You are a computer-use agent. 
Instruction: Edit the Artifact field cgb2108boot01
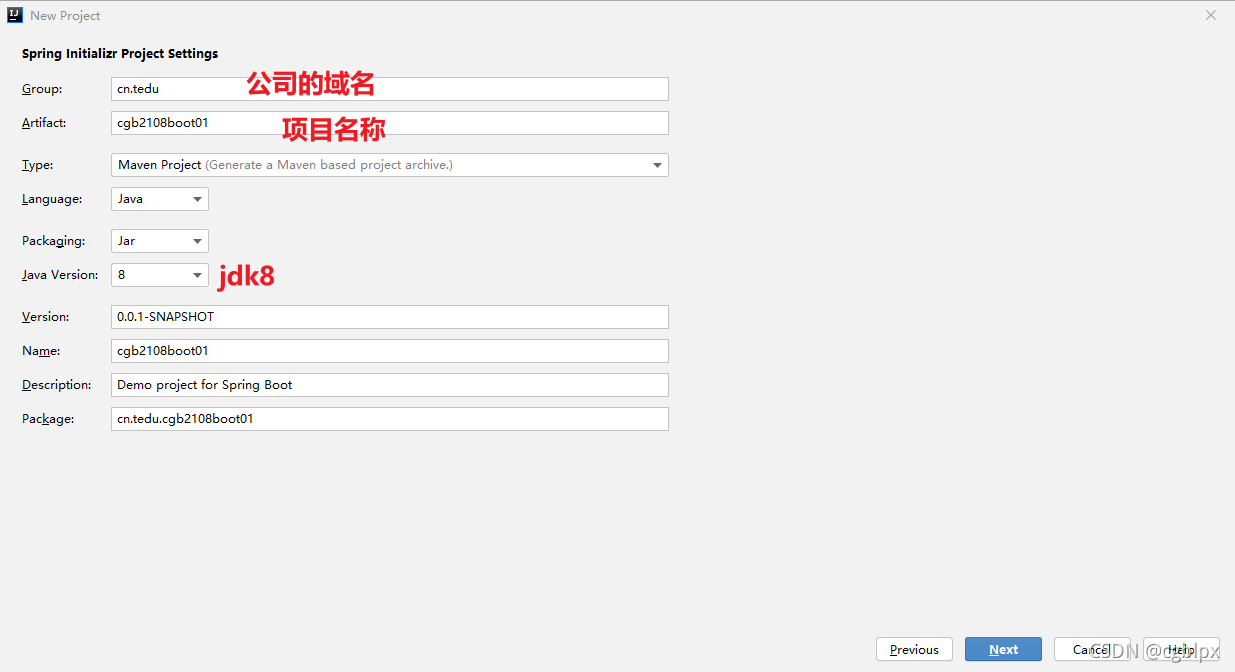[389, 123]
